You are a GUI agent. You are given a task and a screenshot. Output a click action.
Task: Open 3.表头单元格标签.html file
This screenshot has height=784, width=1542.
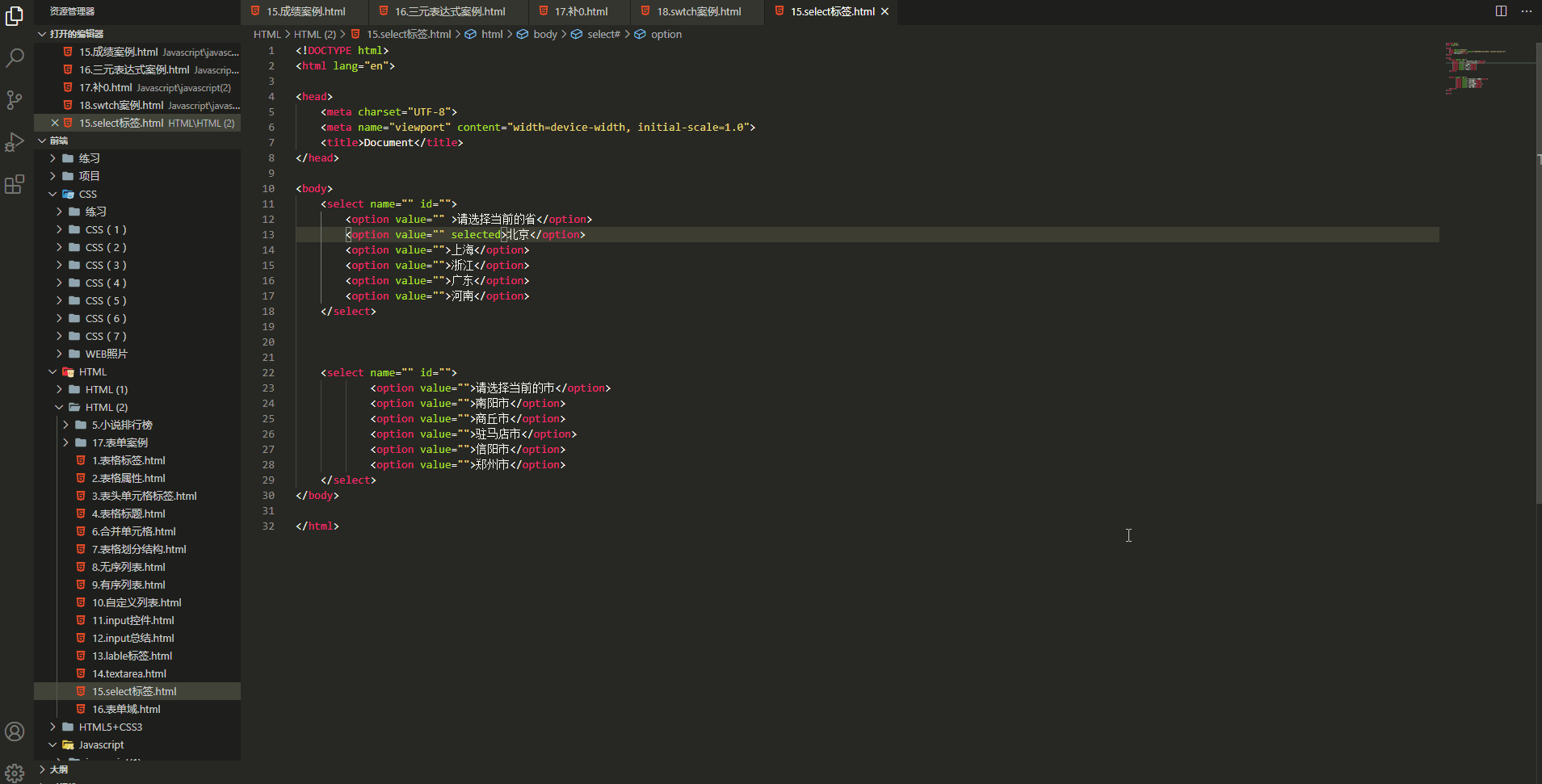[137, 496]
